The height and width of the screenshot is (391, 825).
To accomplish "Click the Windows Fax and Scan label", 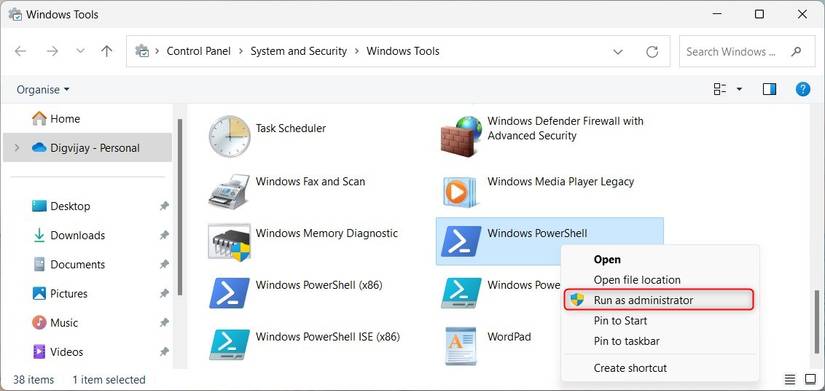I will click(310, 182).
